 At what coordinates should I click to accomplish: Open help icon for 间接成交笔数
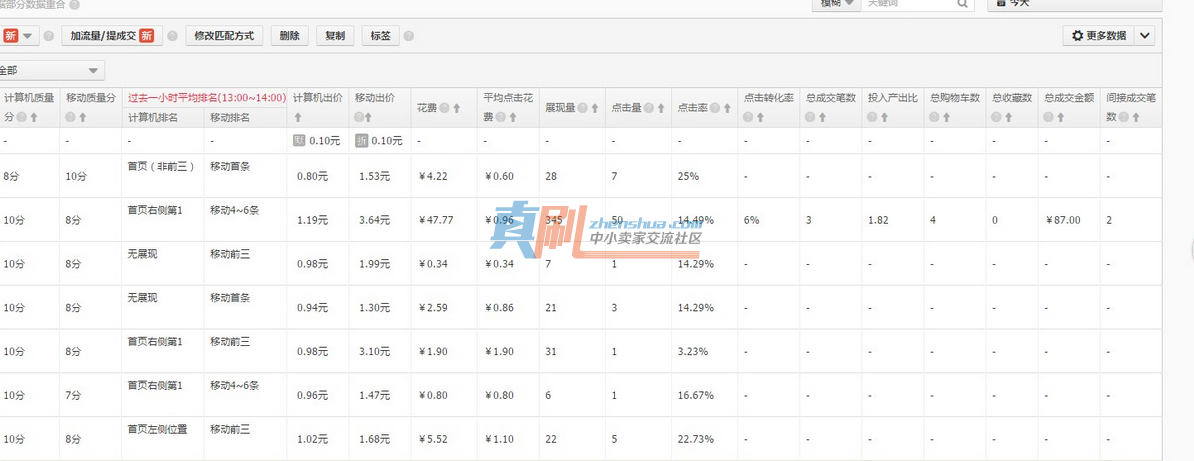1125,117
